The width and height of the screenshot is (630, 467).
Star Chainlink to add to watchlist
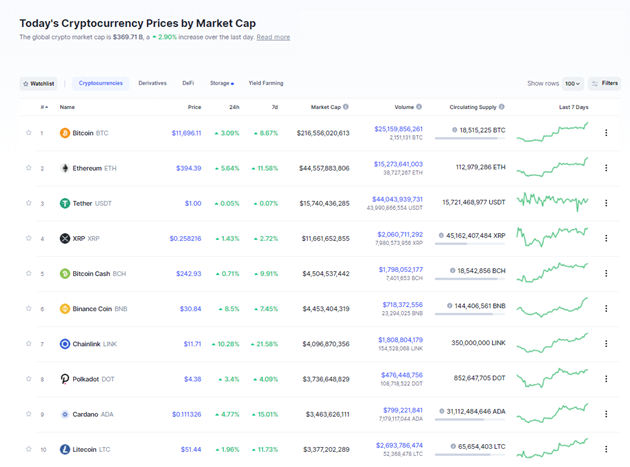(29, 344)
